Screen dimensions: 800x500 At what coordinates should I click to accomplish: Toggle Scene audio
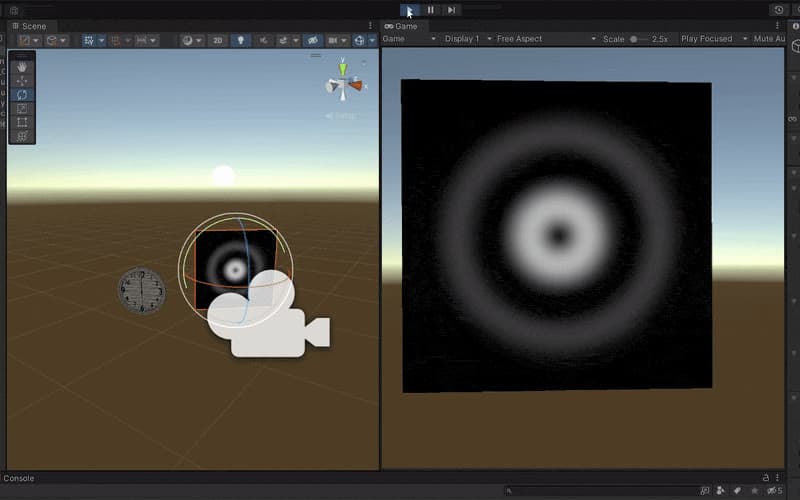pos(263,40)
